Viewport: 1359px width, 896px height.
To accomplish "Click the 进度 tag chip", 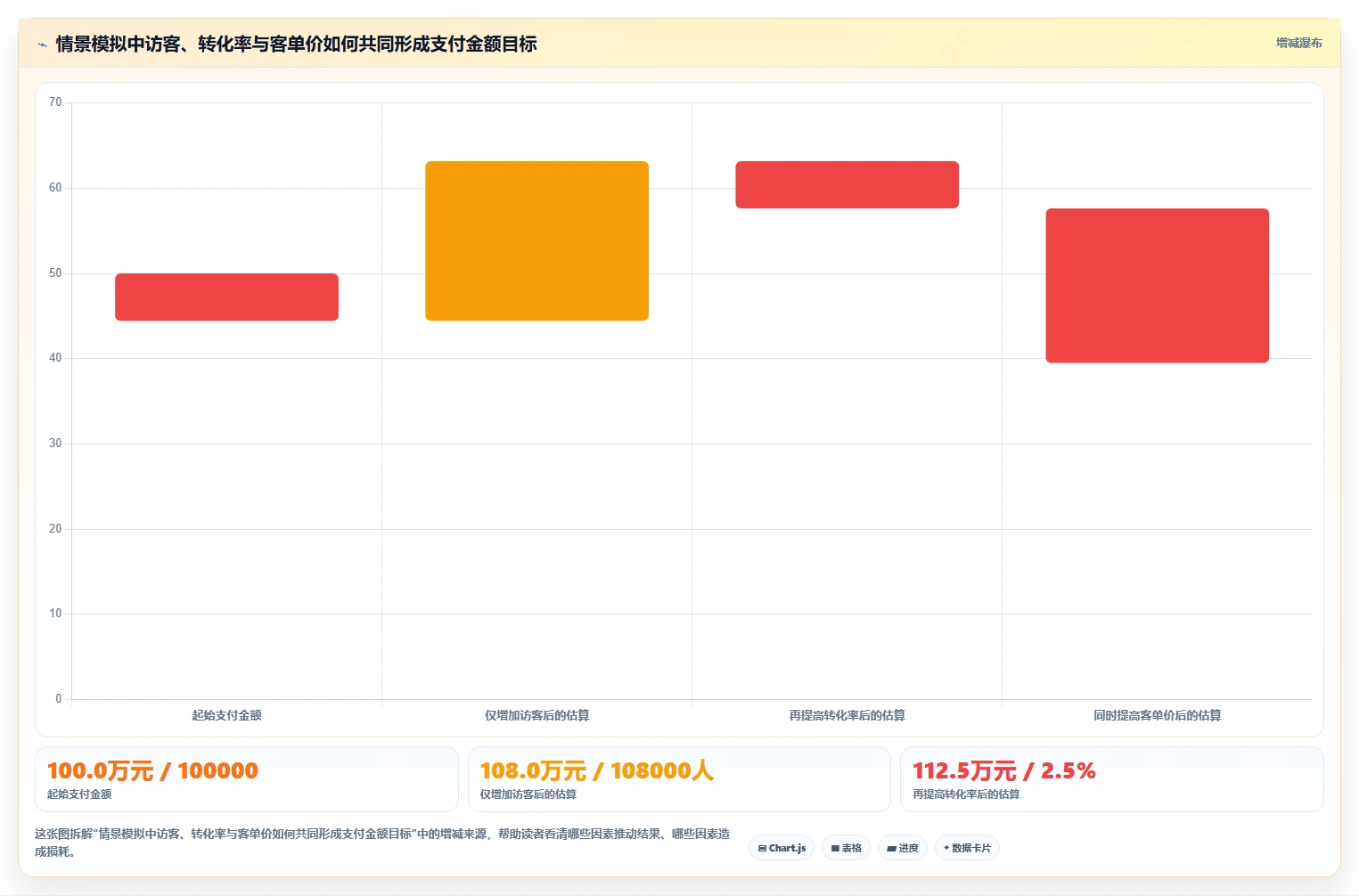I will (903, 848).
